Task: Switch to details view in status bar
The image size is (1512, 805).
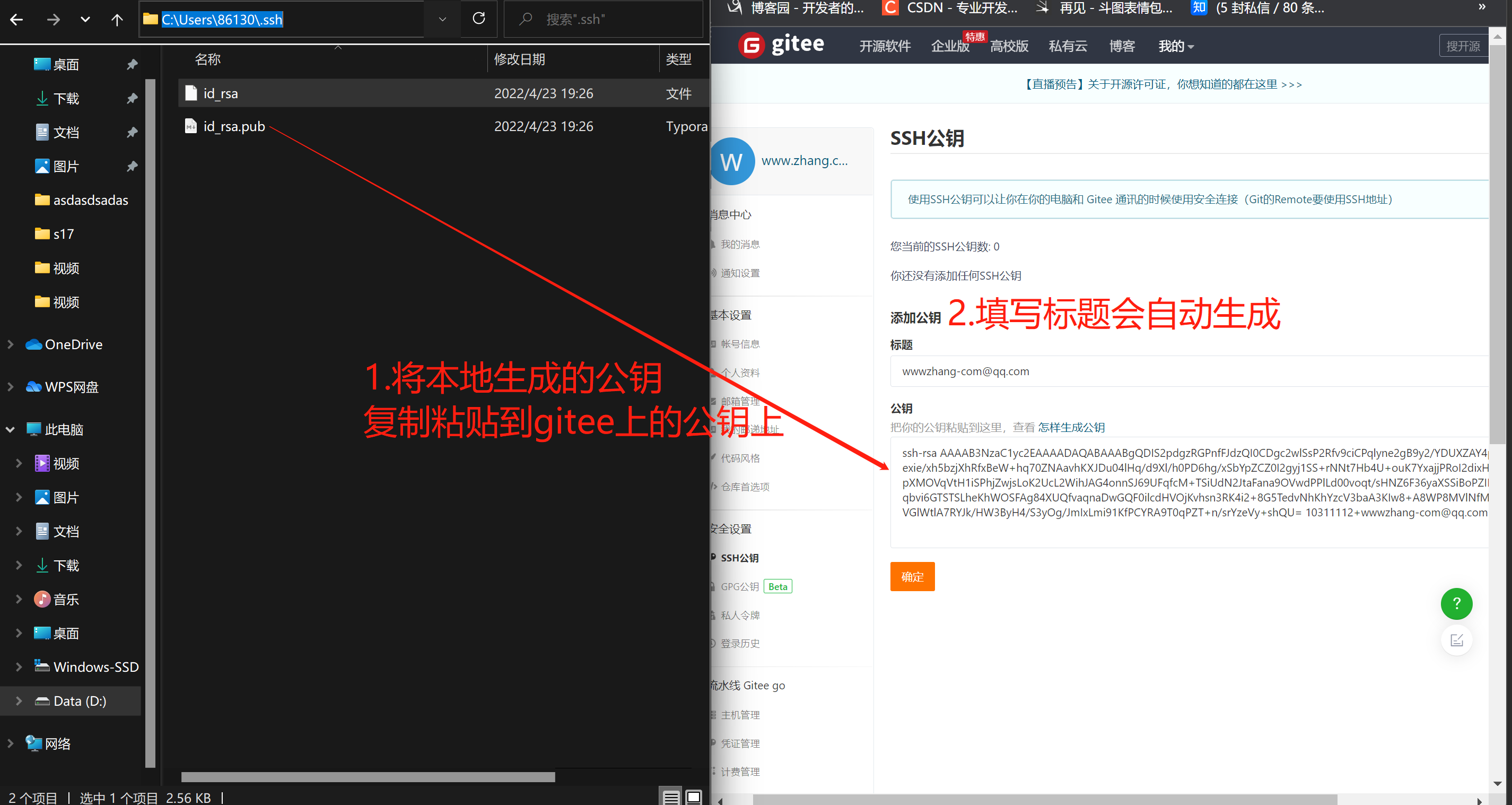Action: pos(671,798)
